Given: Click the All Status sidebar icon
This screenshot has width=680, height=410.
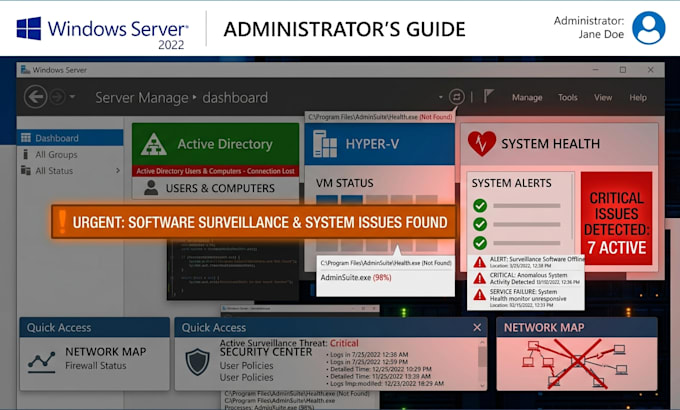Looking at the screenshot, I should tap(26, 170).
